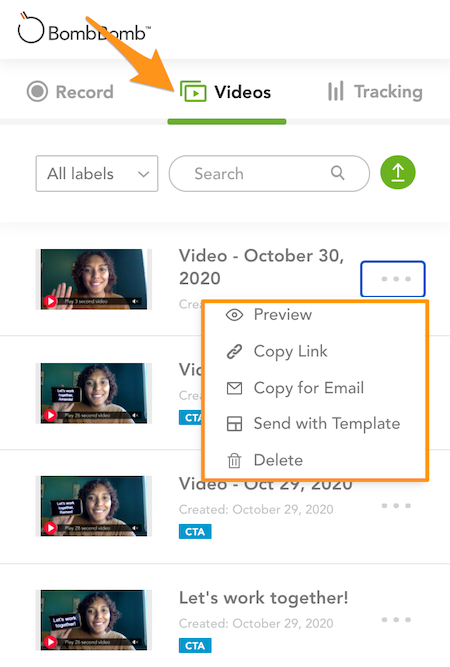Open the three-dot menu for Video - Oct 29
This screenshot has width=450, height=667.
click(396, 505)
